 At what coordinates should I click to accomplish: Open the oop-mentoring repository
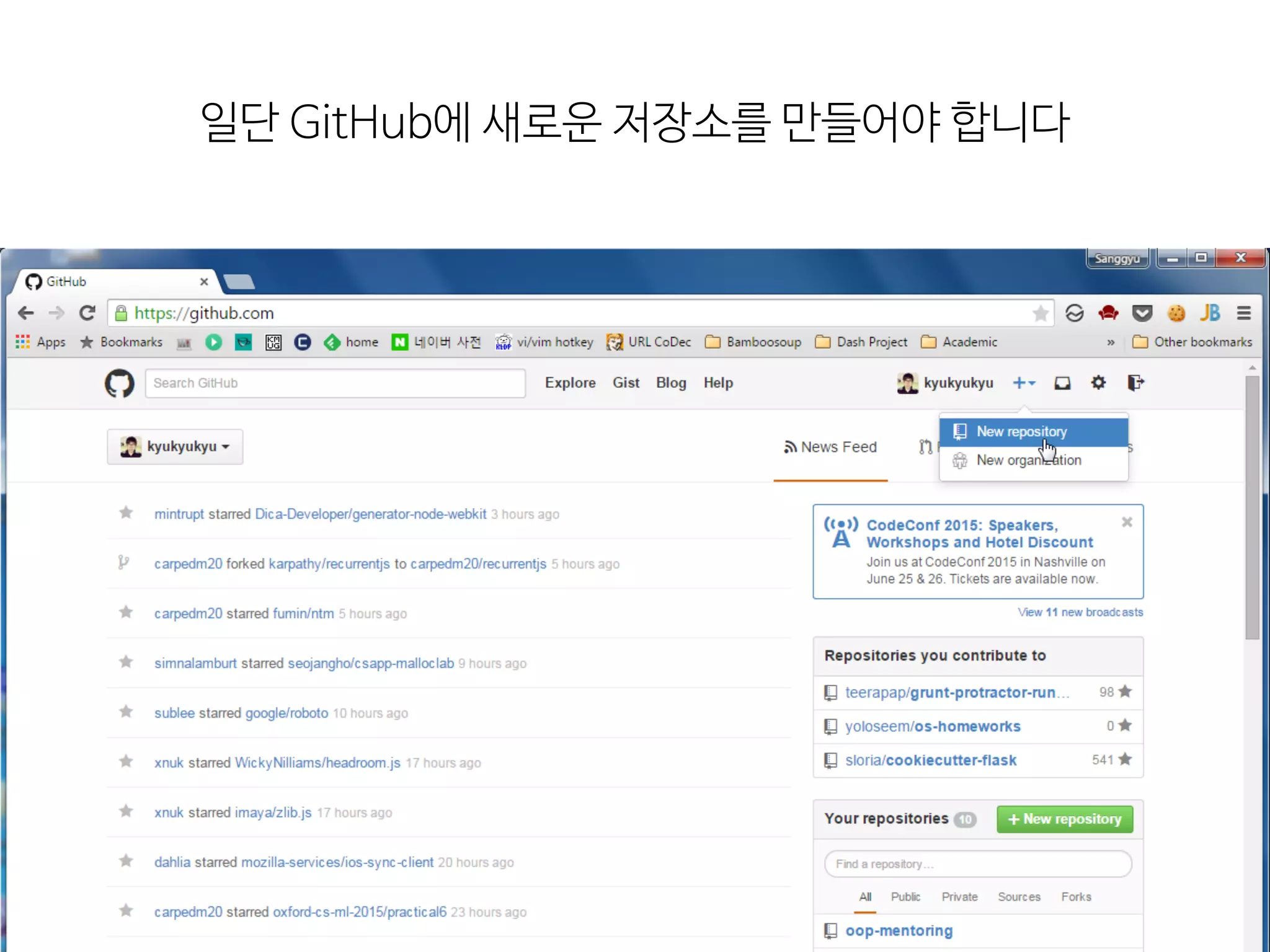(899, 931)
